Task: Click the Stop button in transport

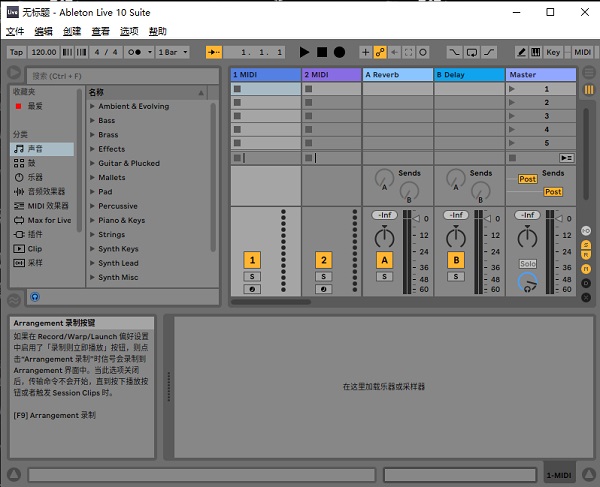Action: 322,52
